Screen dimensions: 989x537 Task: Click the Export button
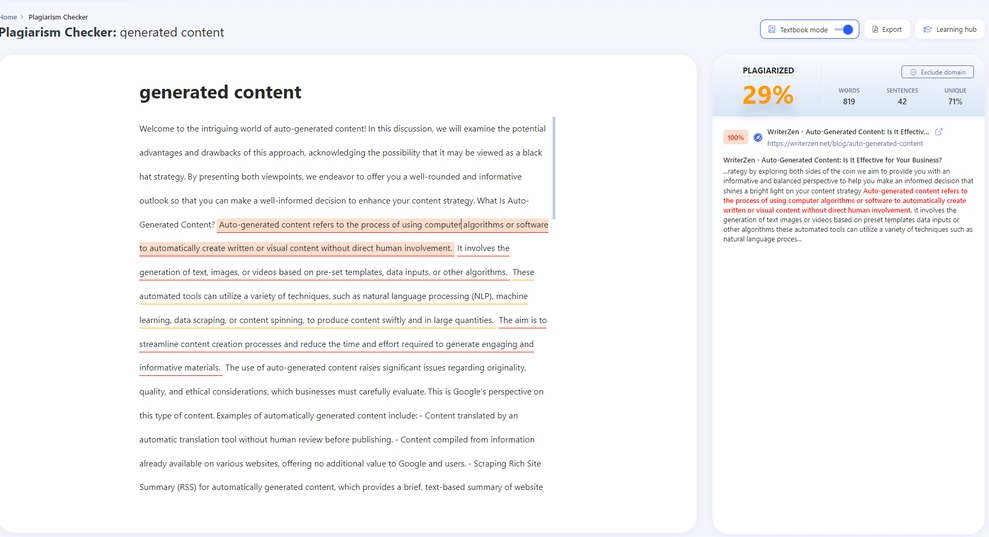click(886, 30)
